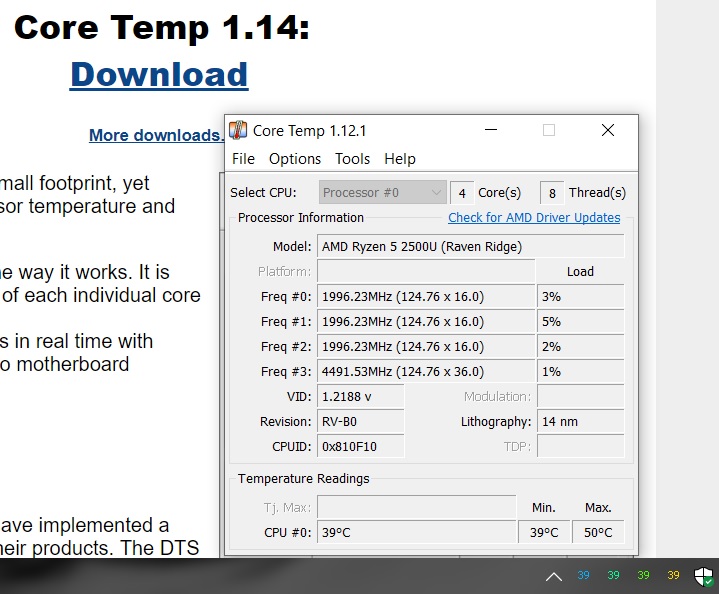Show hidden tray icons chevron
Image resolution: width=719 pixels, height=594 pixels.
[x=554, y=577]
